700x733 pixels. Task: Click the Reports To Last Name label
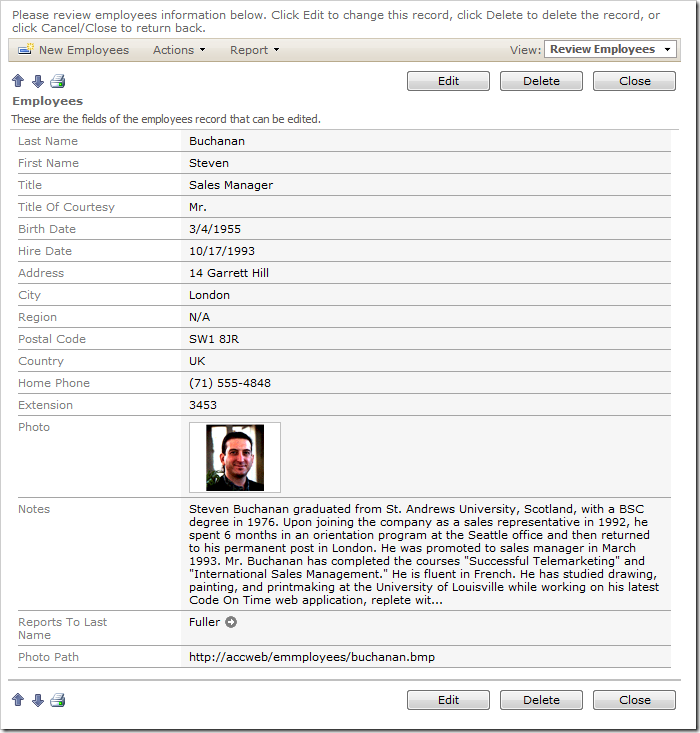[62, 629]
